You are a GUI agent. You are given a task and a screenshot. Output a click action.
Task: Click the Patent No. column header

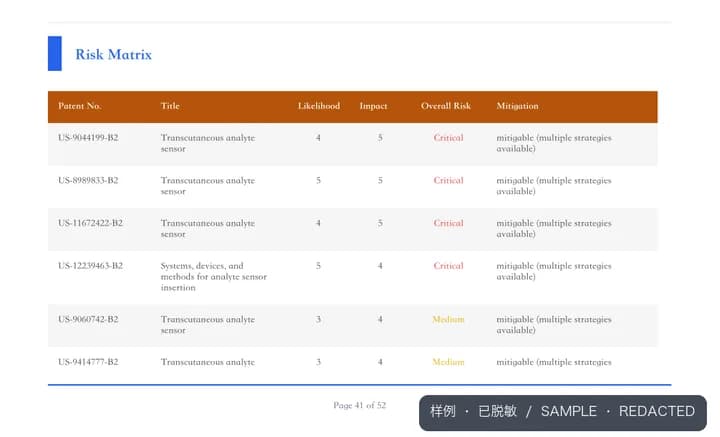pos(80,106)
